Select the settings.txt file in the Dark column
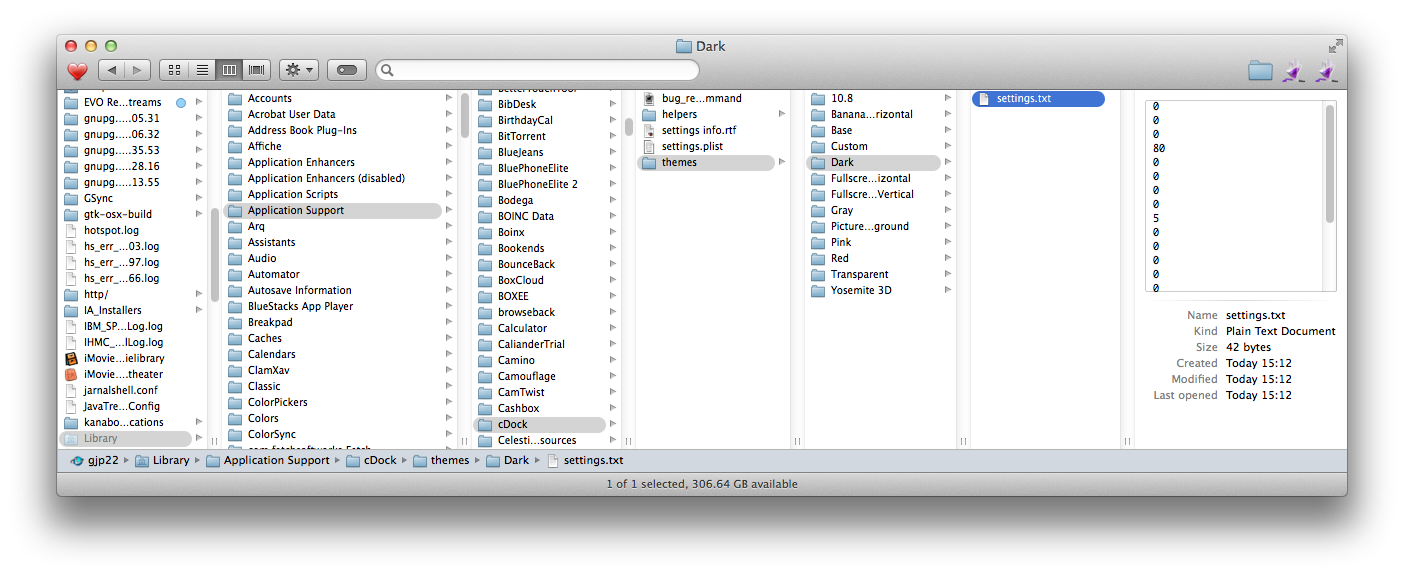 click(1038, 98)
